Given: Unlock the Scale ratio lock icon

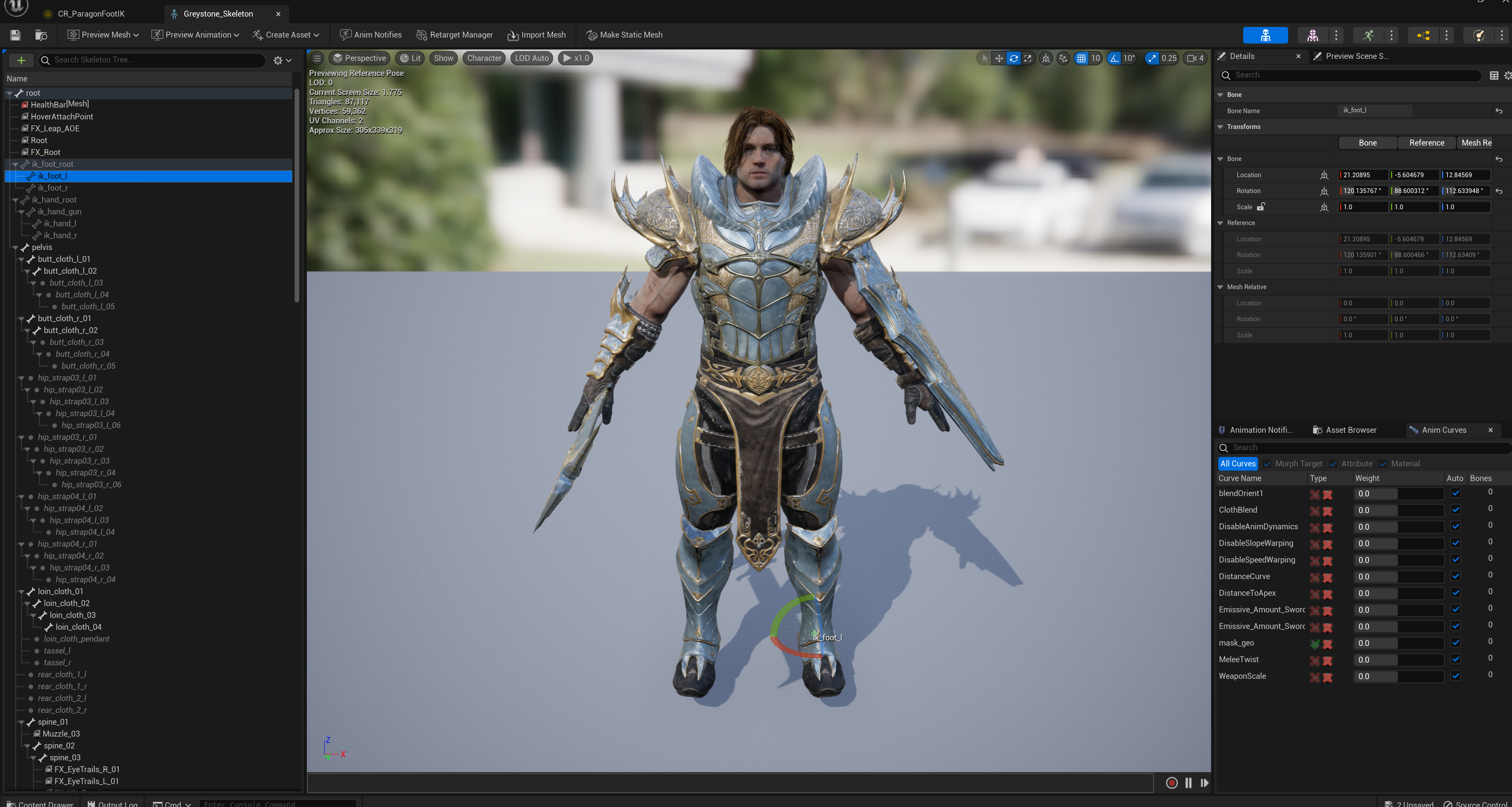Looking at the screenshot, I should click(1261, 207).
